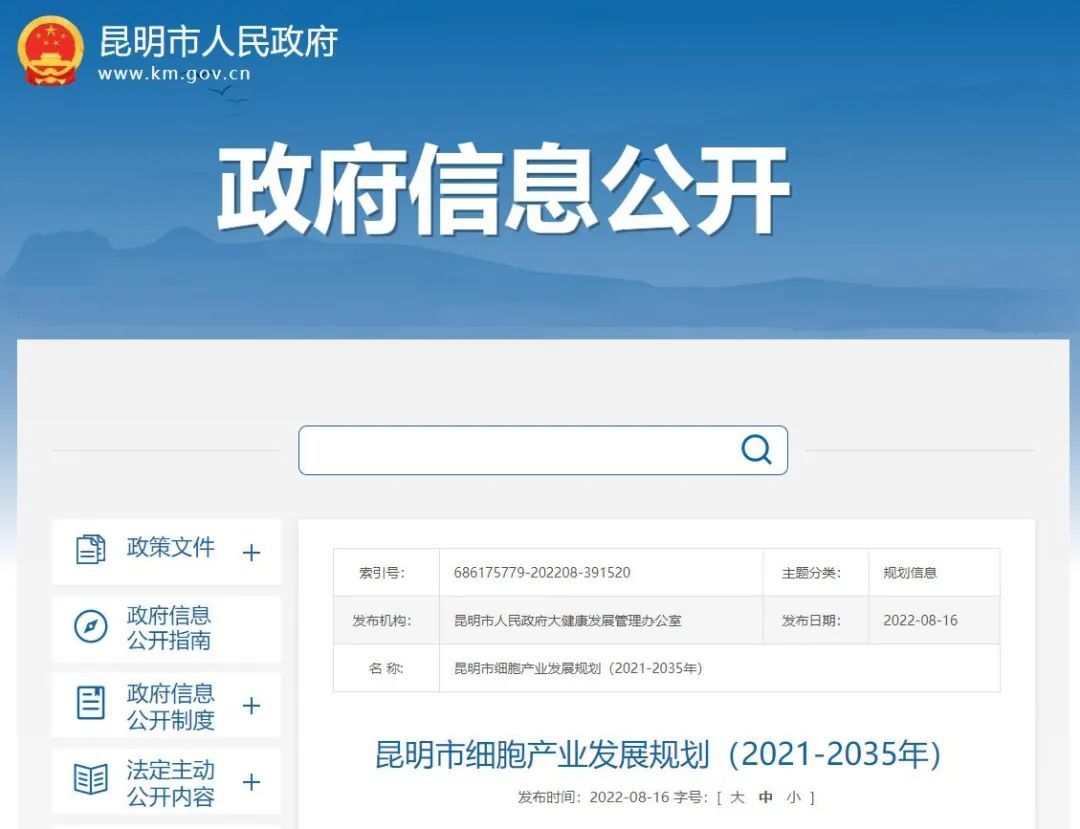Click the 主题分类 label cell
This screenshot has height=829, width=1080.
pos(816,573)
